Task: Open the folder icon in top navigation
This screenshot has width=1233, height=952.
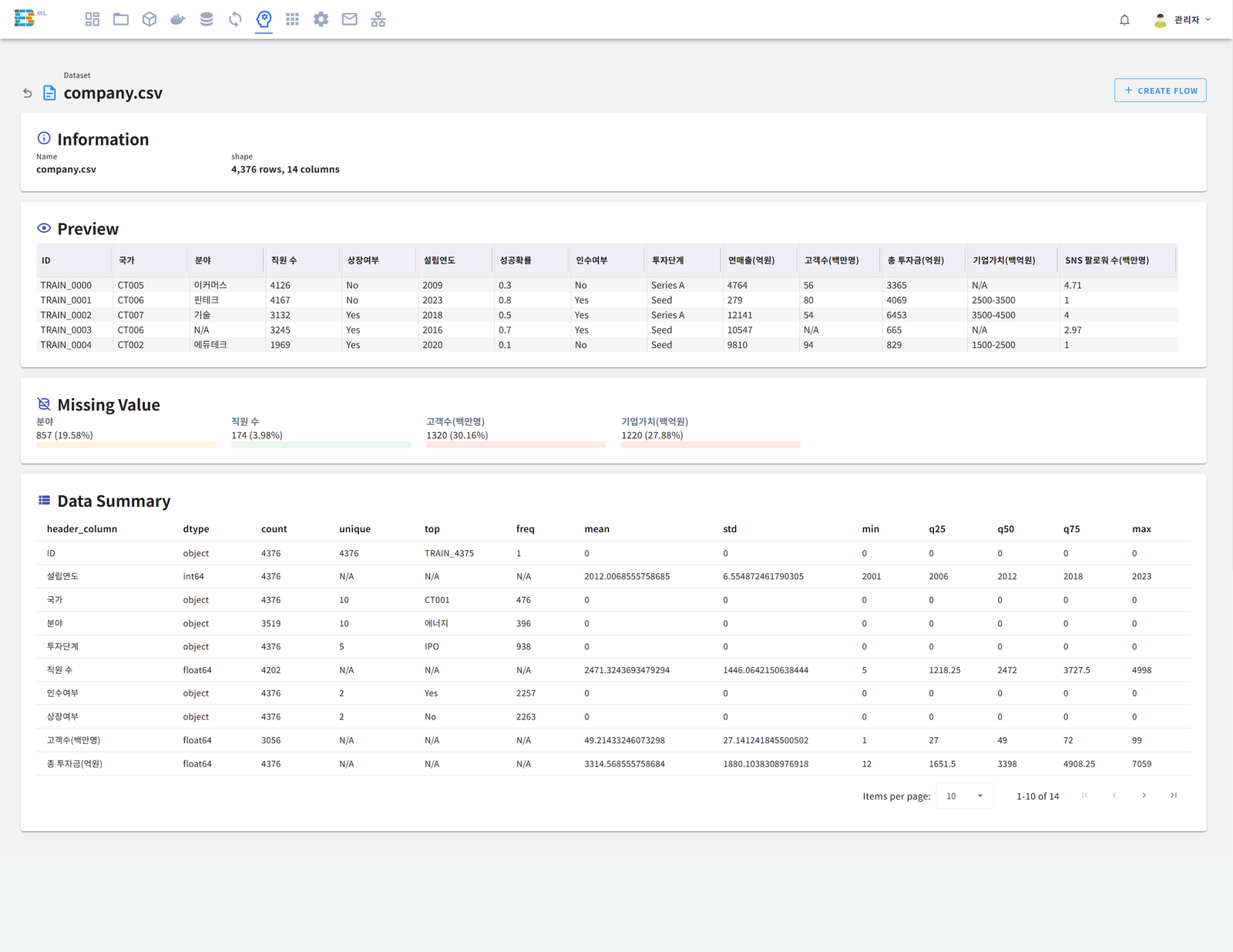Action: pyautogui.click(x=121, y=19)
